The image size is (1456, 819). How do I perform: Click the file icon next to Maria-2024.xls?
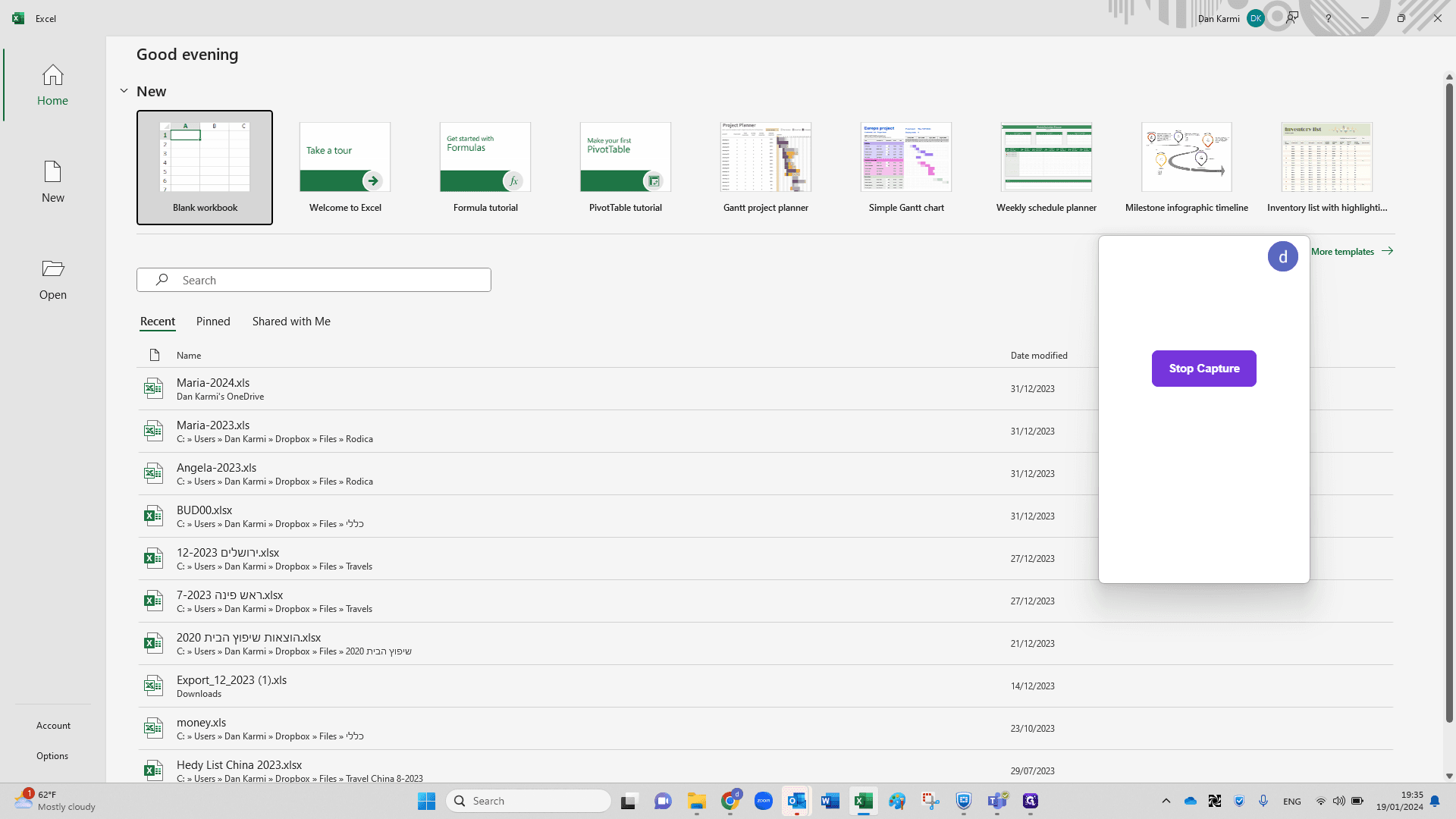coord(154,389)
